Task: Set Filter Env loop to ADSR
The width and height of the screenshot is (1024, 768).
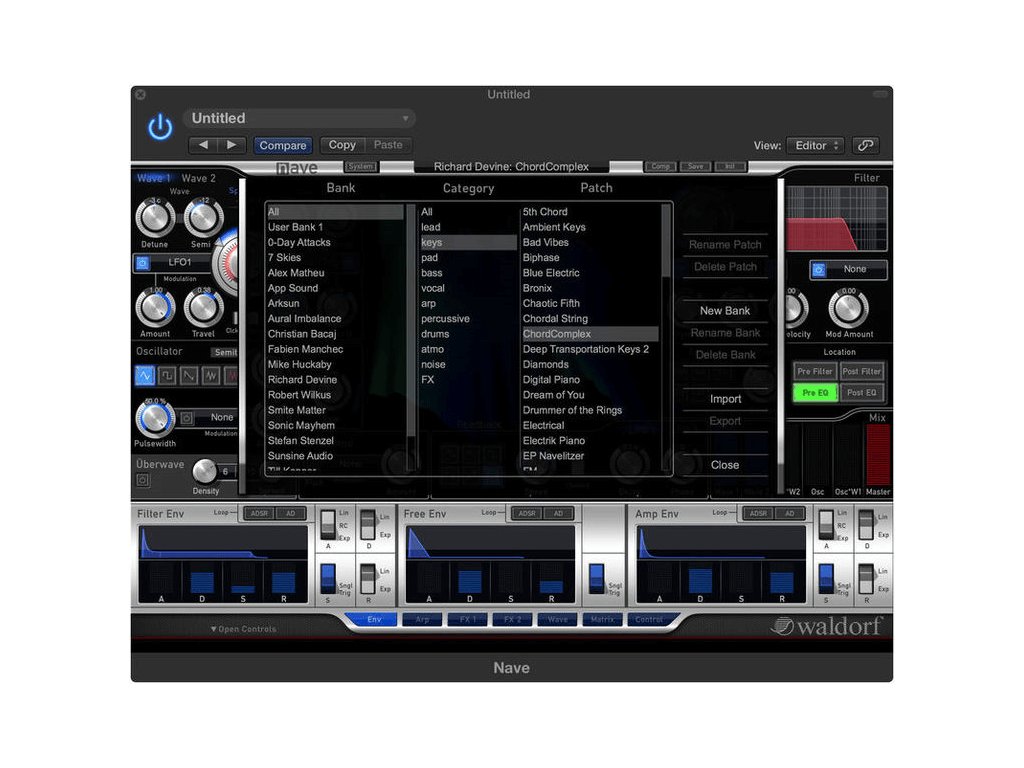Action: click(x=259, y=513)
